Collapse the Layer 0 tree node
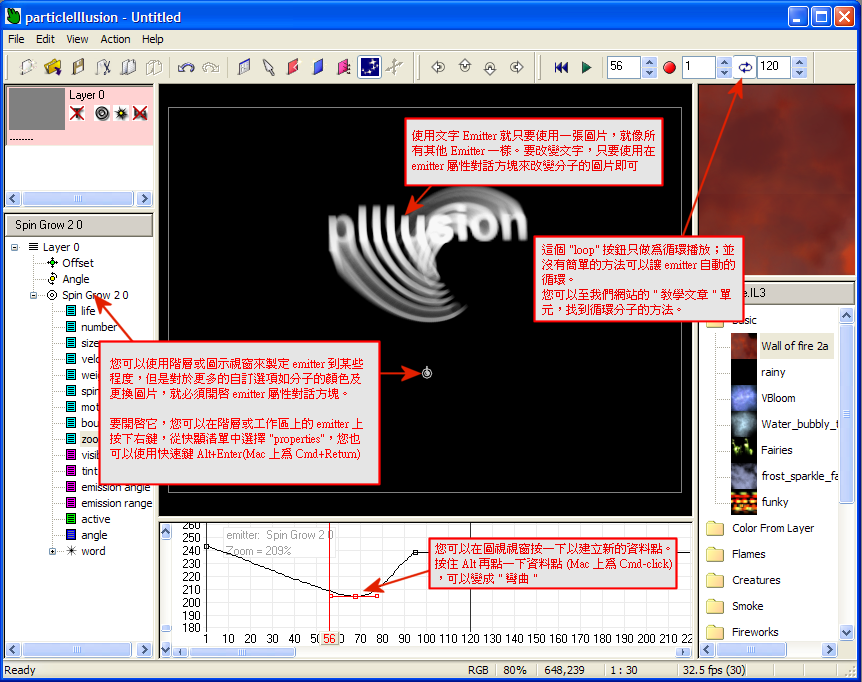Viewport: 862px width, 682px height. (16, 247)
